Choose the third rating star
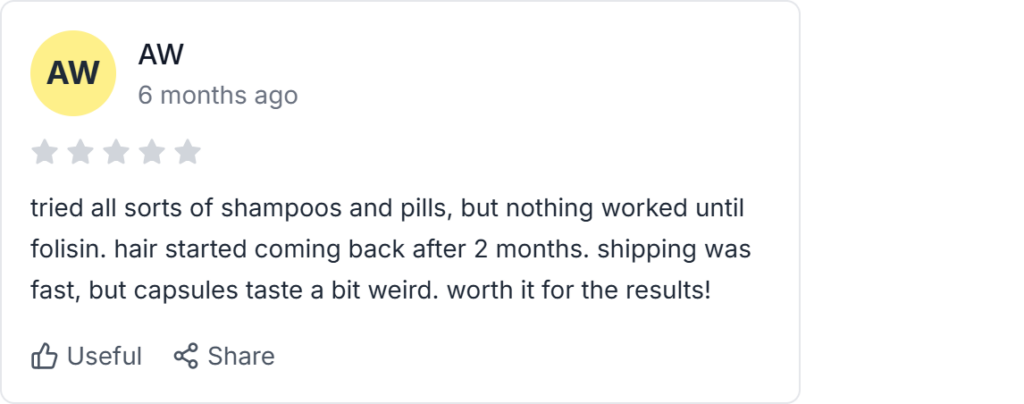 click(116, 152)
